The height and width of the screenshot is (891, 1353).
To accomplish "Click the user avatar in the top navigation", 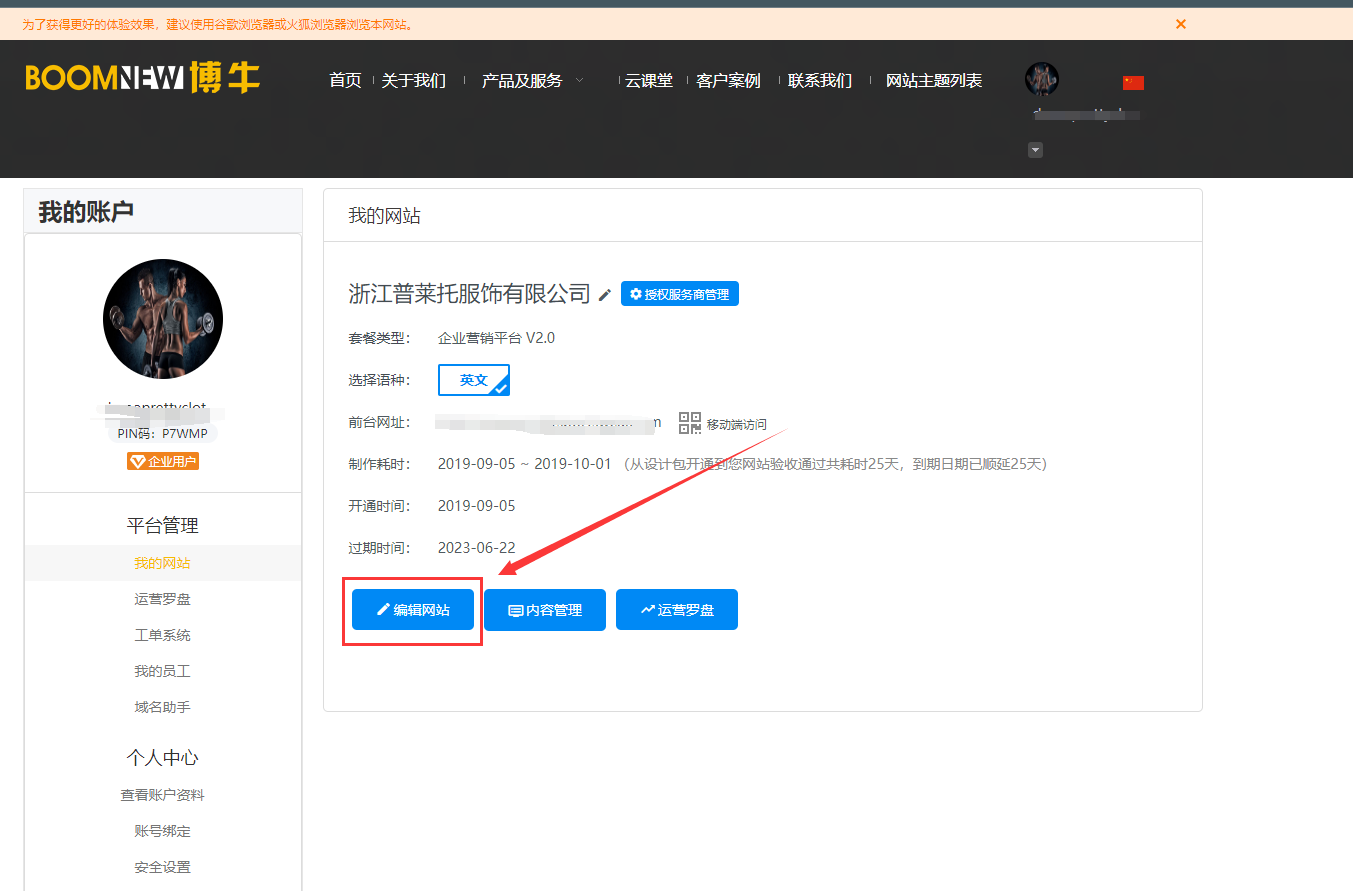I will point(1041,79).
